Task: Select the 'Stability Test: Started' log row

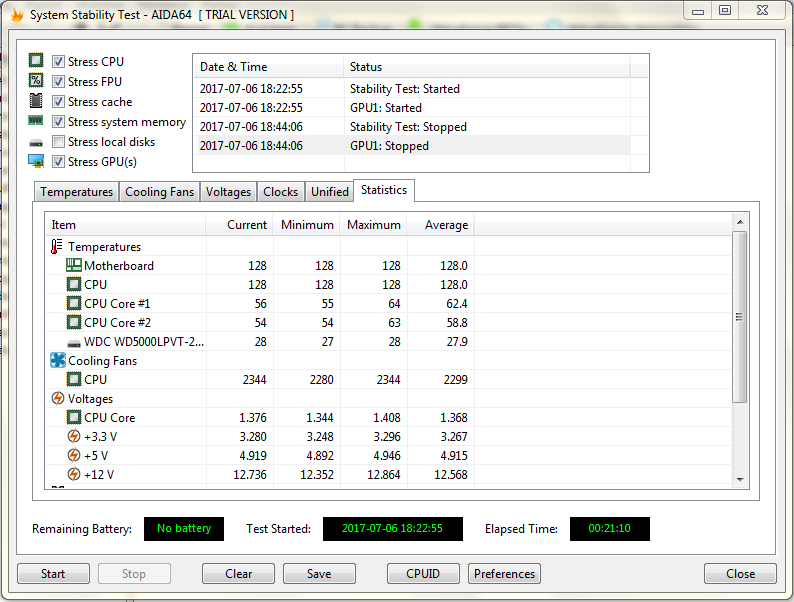Action: click(x=412, y=89)
